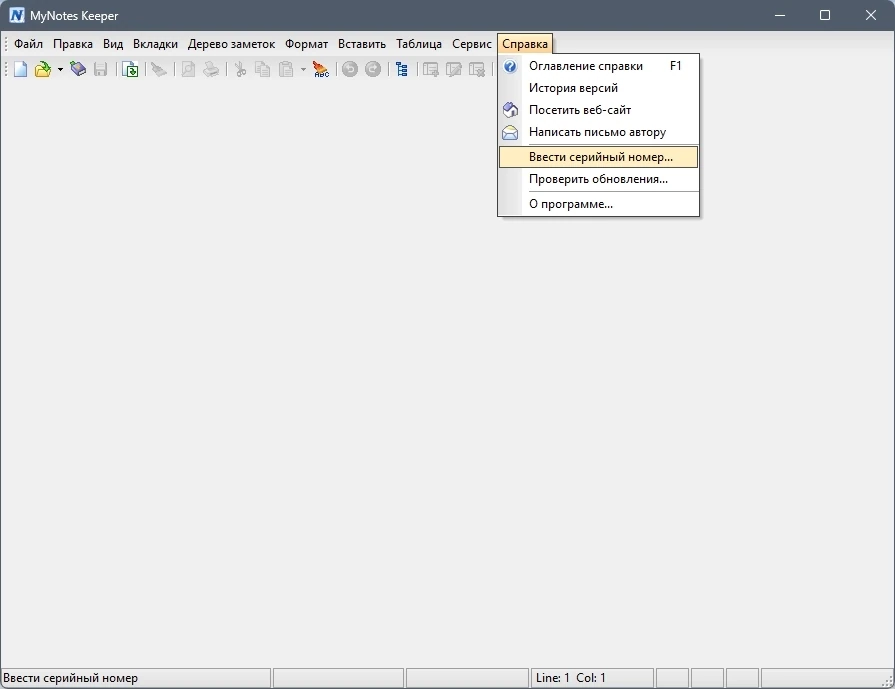Screen dimensions: 895x689
Task: Open the Таблица menu
Action: (x=419, y=44)
